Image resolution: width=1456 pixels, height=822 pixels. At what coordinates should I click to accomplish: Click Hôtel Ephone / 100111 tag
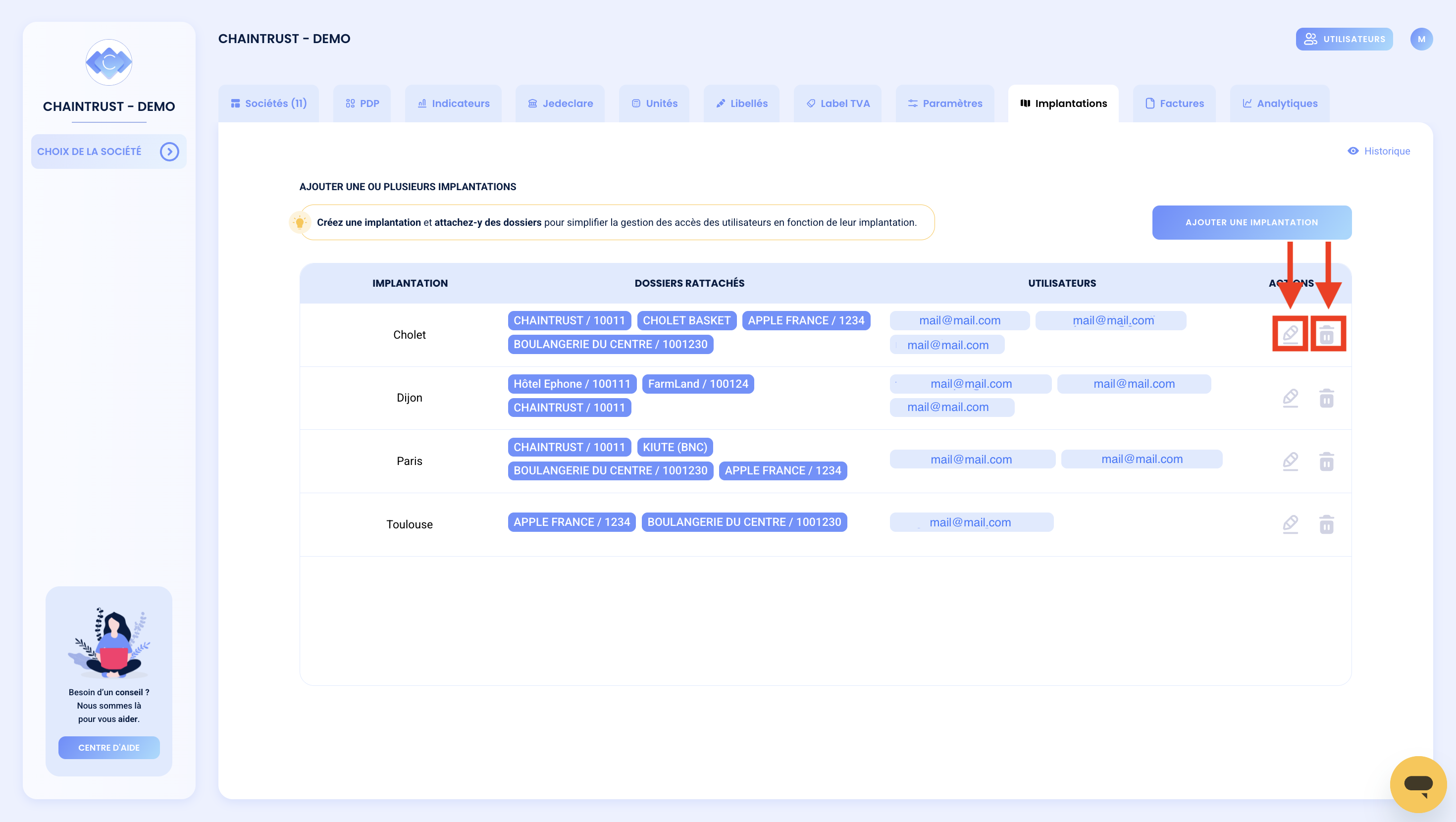[x=572, y=384]
